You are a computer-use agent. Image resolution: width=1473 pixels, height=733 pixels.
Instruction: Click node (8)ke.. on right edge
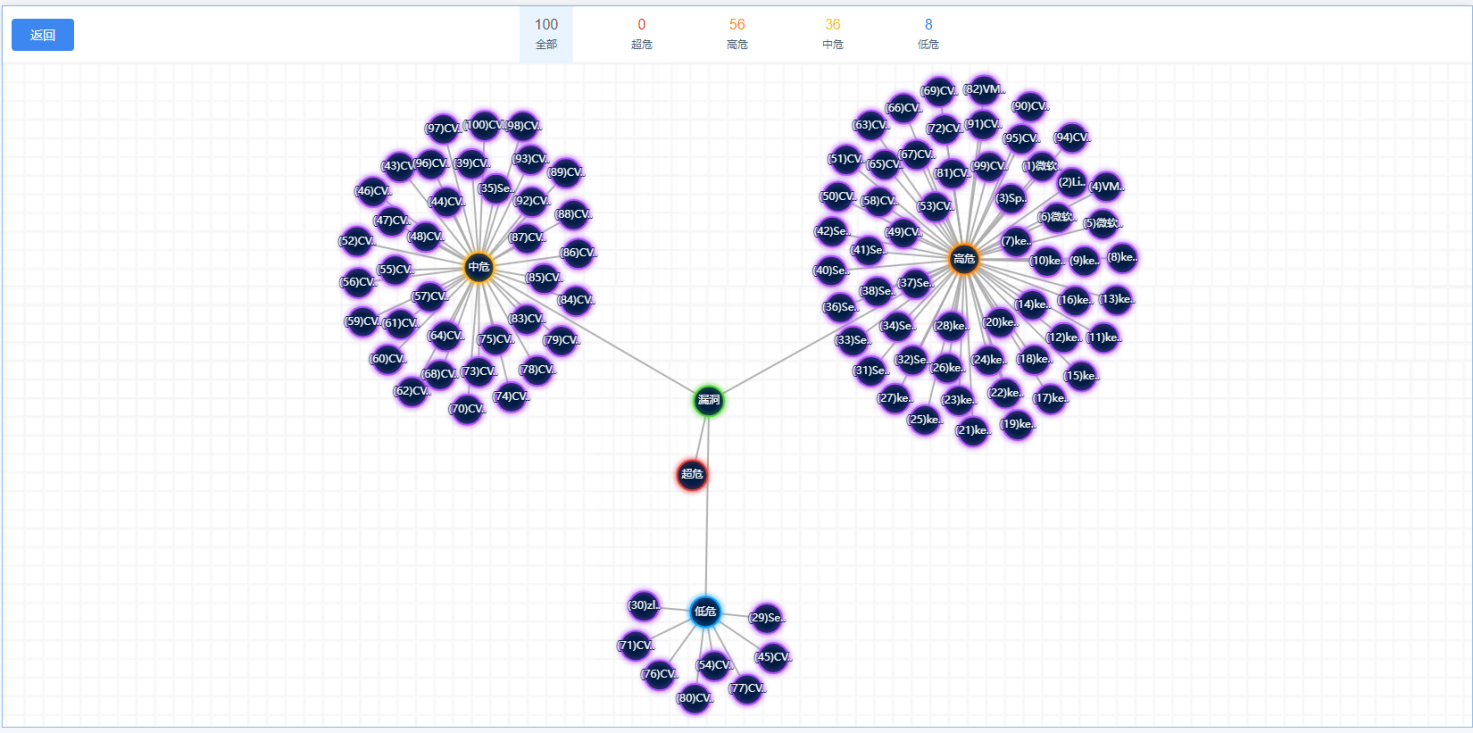(1122, 257)
